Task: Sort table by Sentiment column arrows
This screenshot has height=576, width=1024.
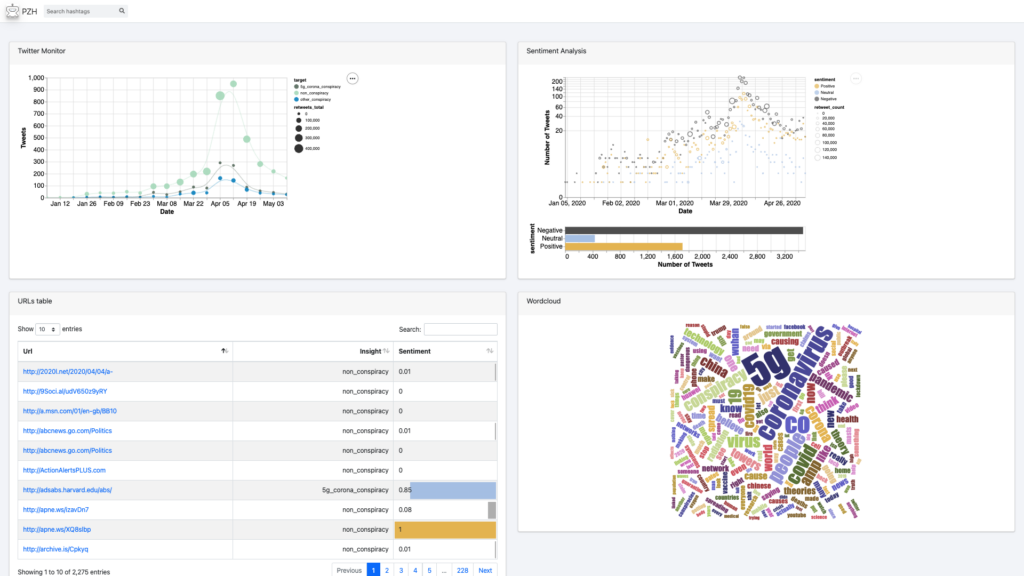Action: pos(490,351)
